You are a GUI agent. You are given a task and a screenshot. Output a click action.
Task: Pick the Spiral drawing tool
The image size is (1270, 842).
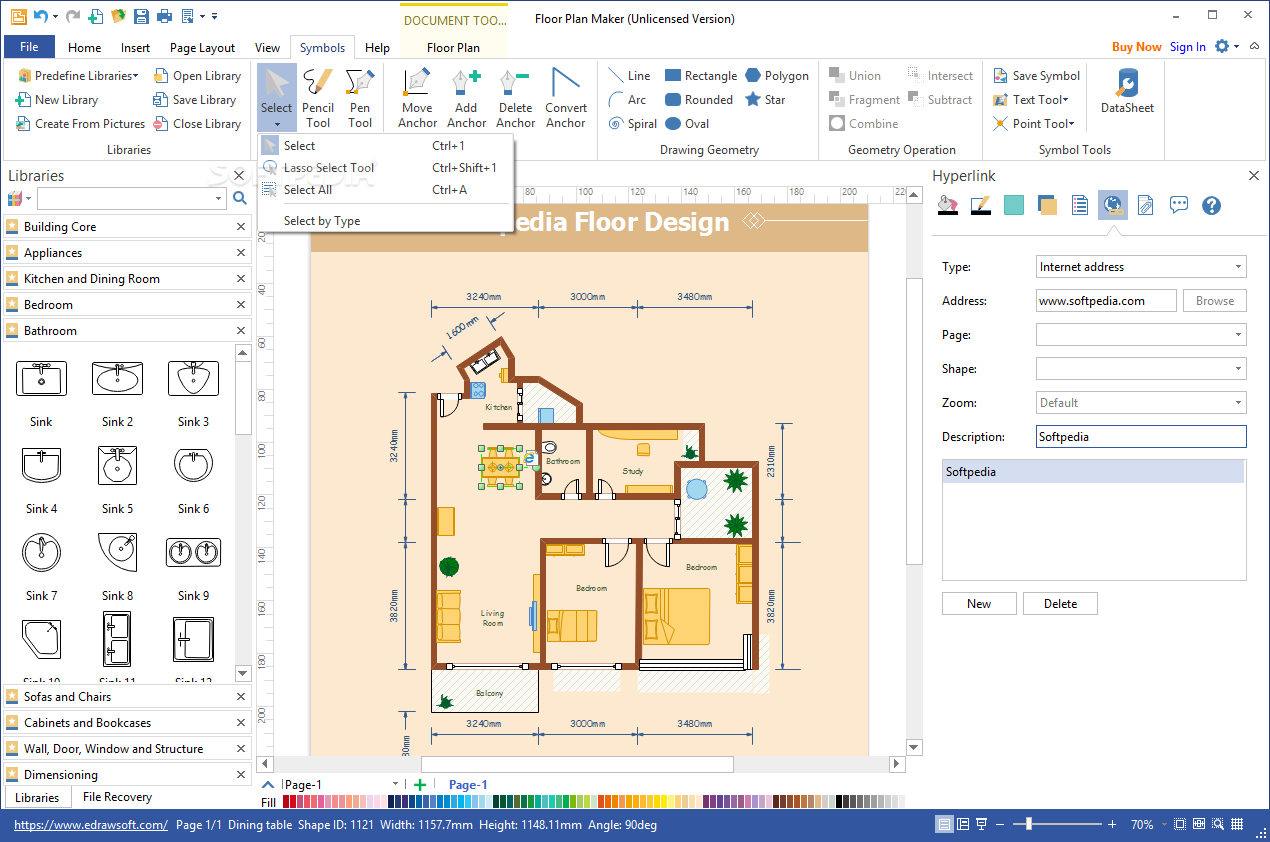[x=633, y=124]
